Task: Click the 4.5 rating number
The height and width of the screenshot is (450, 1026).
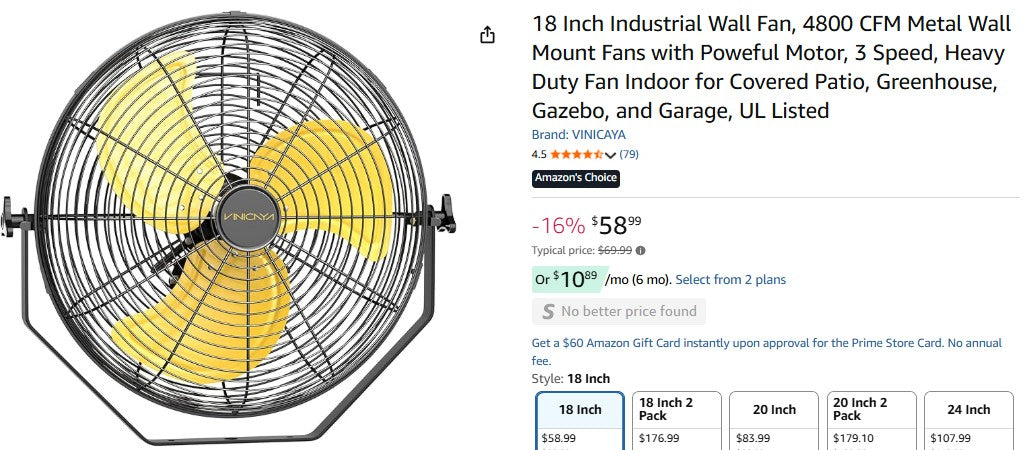Action: [x=539, y=154]
